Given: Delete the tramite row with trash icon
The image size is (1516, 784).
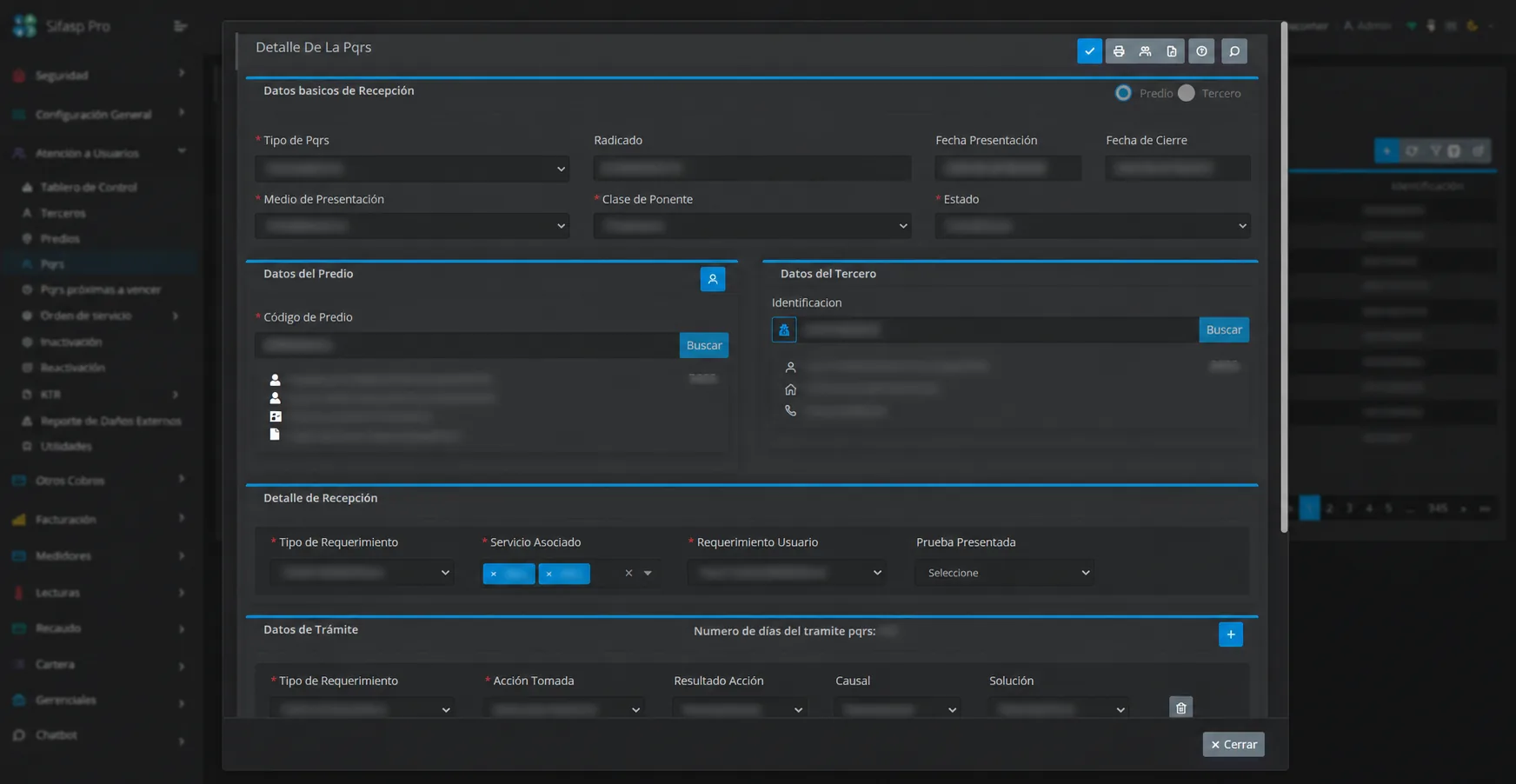Looking at the screenshot, I should click(1181, 708).
